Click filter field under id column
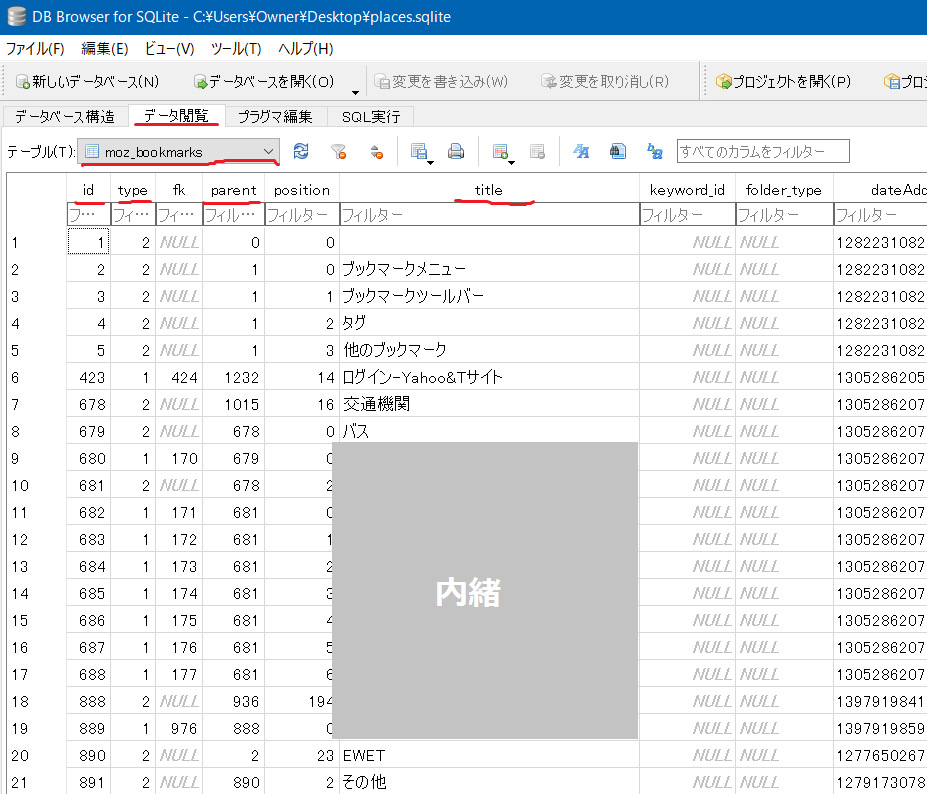Image resolution: width=927 pixels, height=794 pixels. pos(88,215)
